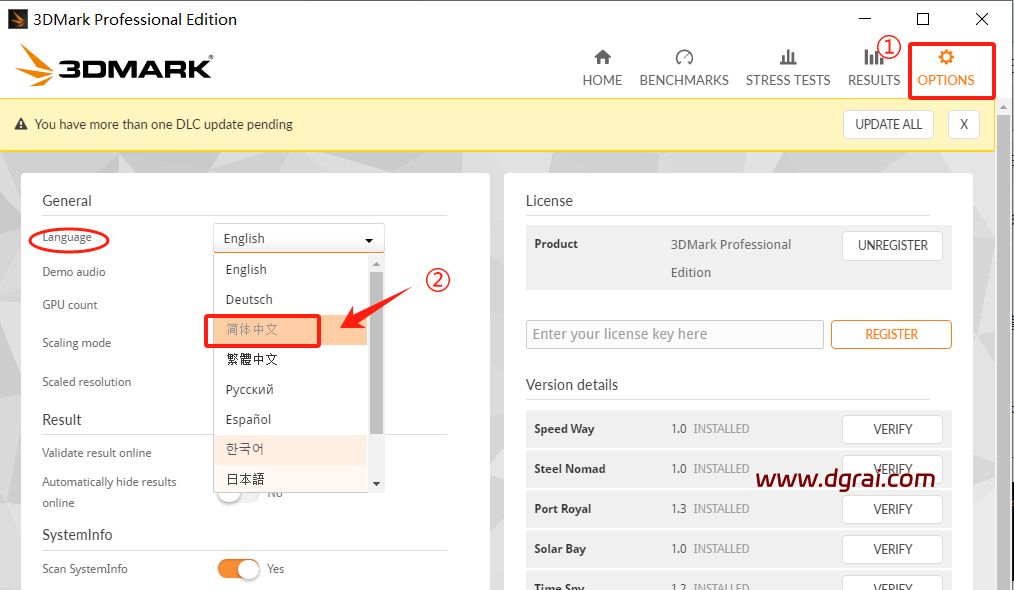1014x590 pixels.
Task: Click the language list scroll down arrow
Action: [376, 483]
